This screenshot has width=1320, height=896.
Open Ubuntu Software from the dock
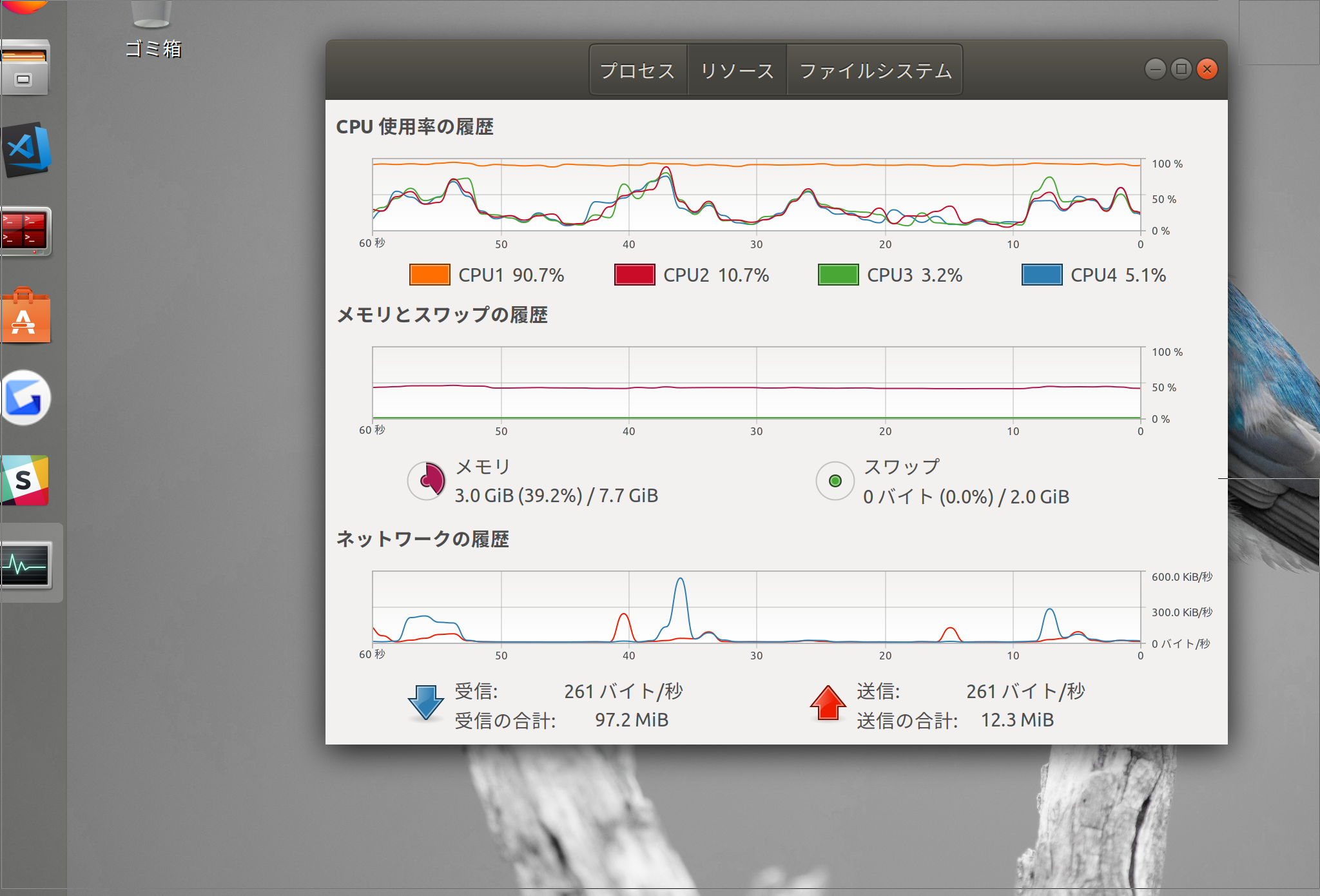26,317
